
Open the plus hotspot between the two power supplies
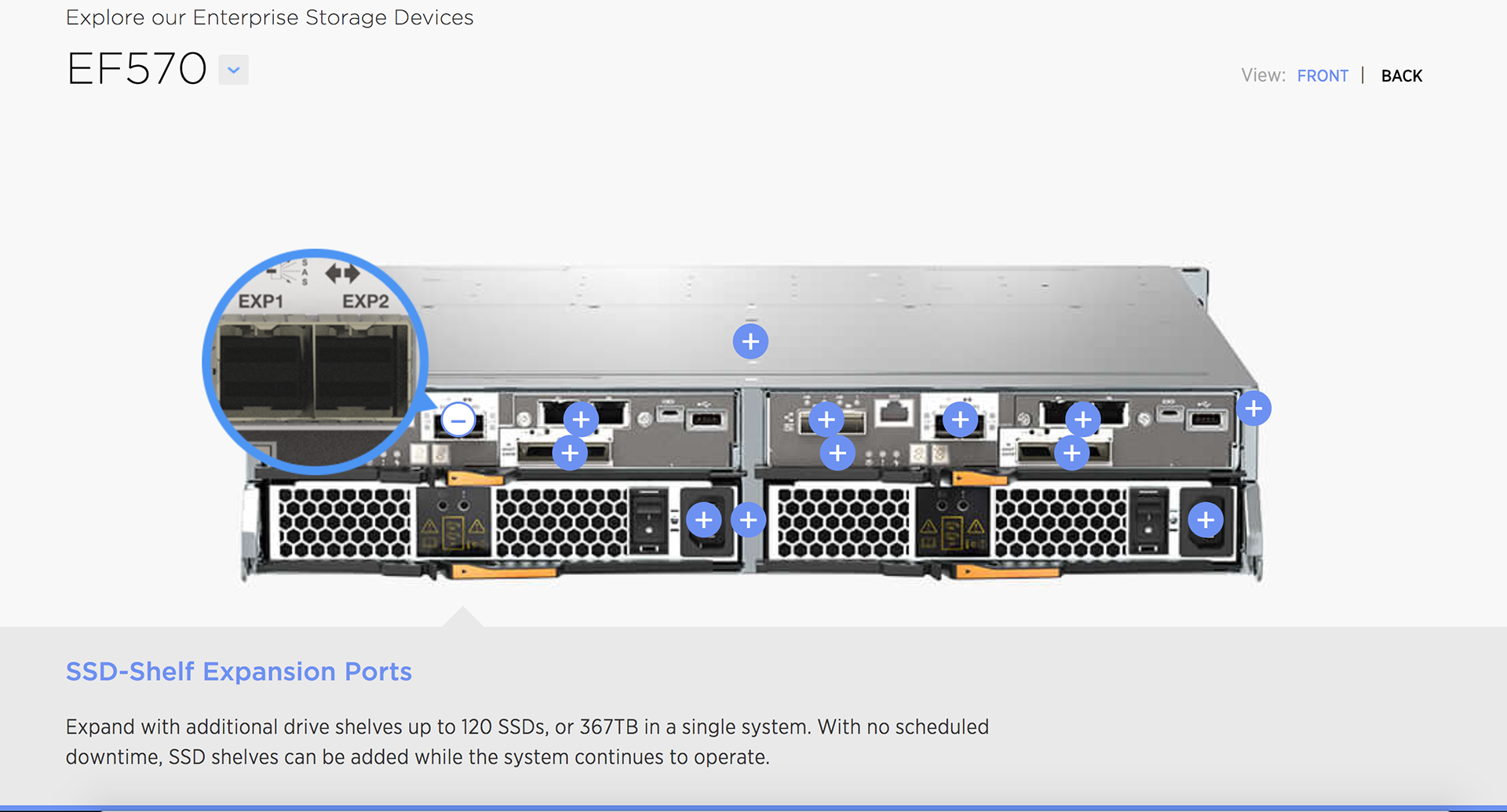click(748, 519)
